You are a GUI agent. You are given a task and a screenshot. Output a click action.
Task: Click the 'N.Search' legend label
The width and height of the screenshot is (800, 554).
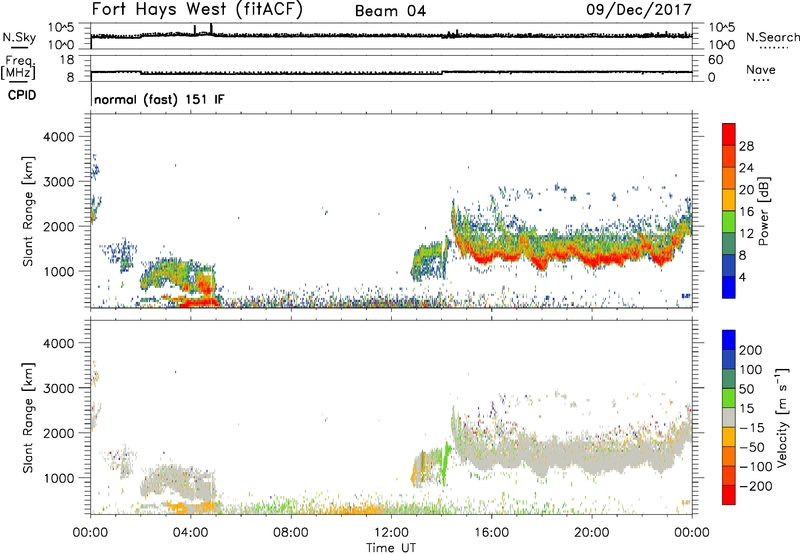pos(772,37)
